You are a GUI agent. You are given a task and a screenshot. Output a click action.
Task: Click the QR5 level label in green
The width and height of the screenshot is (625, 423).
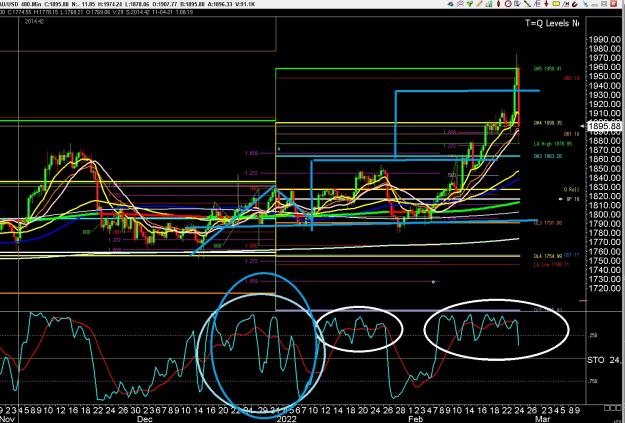tap(548, 69)
